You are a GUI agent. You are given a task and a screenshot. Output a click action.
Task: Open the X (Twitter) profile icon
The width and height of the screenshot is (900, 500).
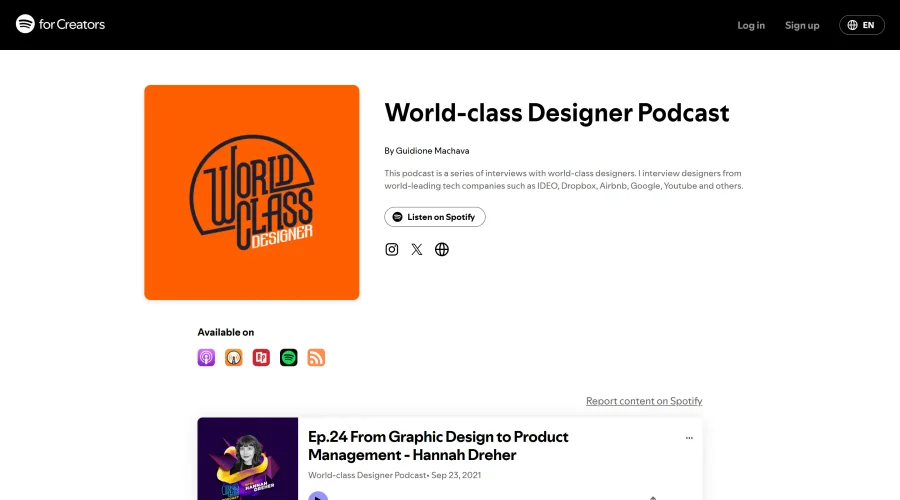(x=417, y=249)
